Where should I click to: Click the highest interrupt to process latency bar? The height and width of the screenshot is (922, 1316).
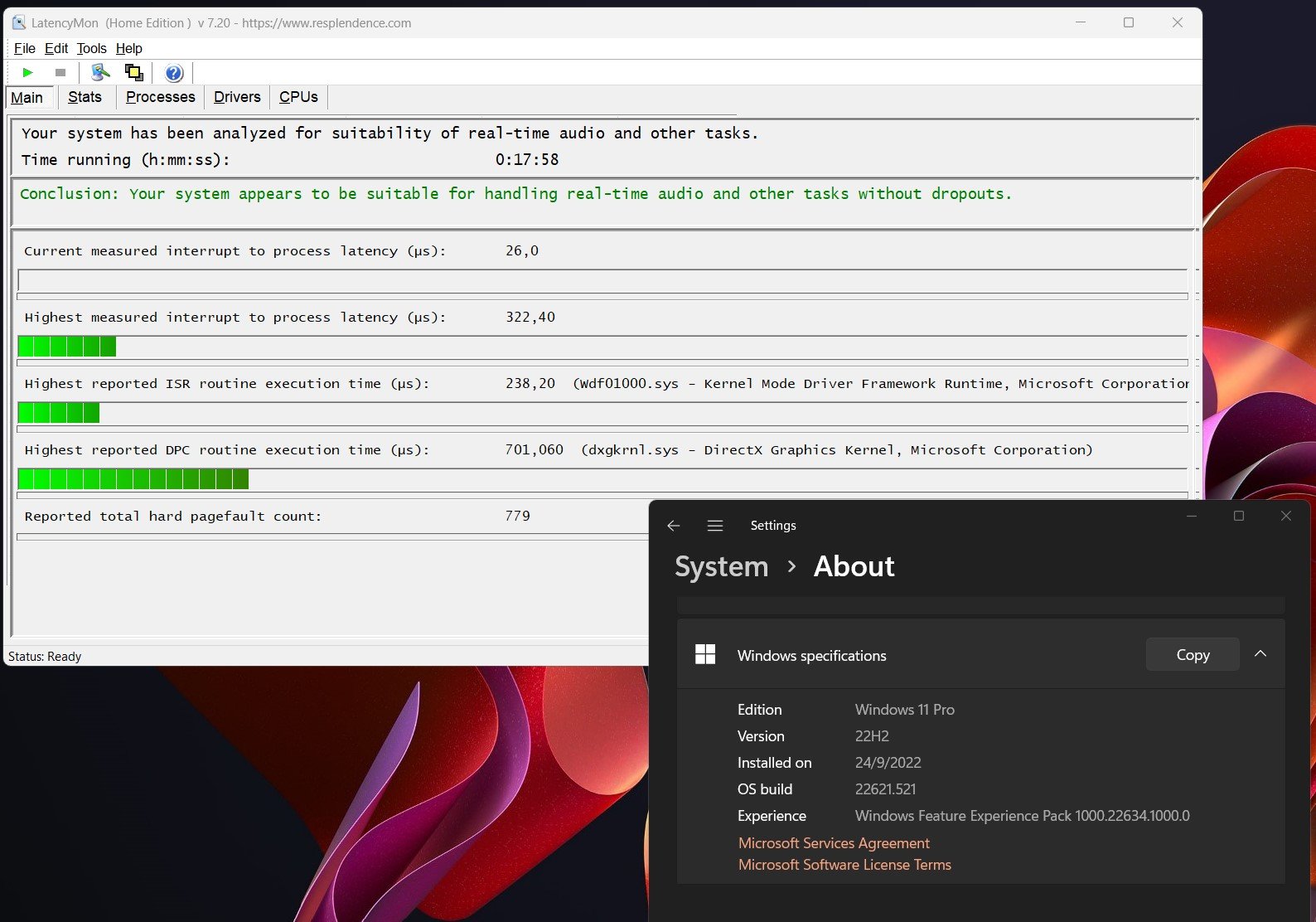coord(602,347)
